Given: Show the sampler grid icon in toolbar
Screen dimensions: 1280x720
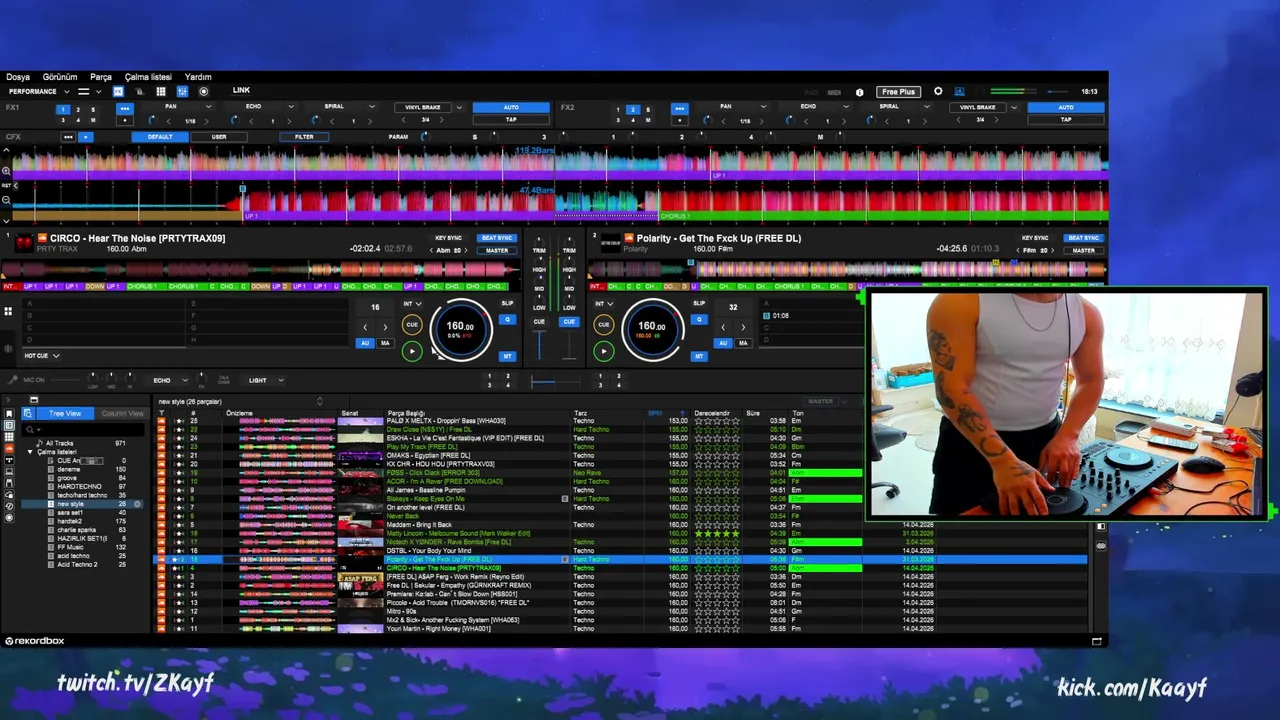Looking at the screenshot, I should [160, 91].
